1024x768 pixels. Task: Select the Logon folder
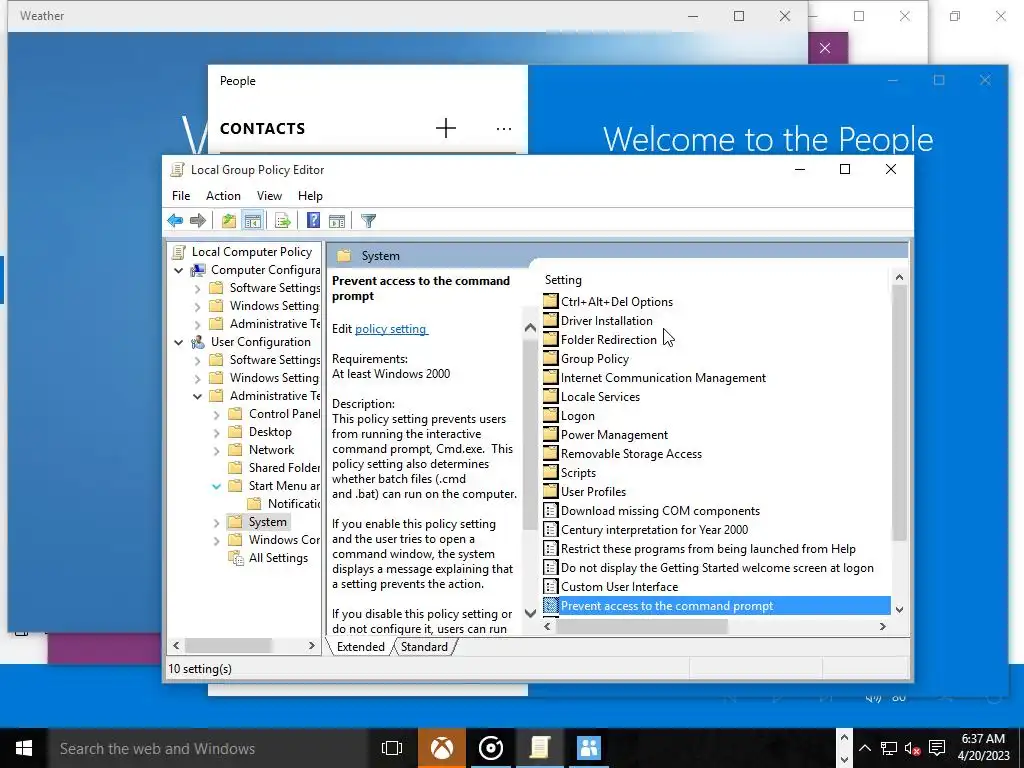pos(577,415)
